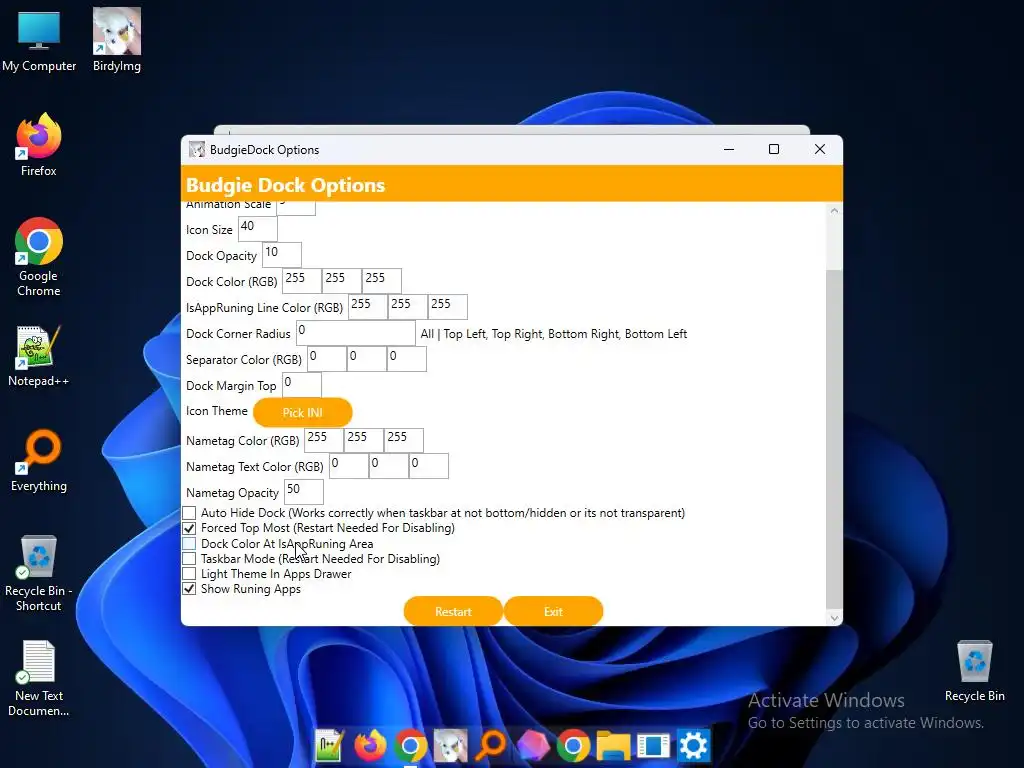This screenshot has height=768, width=1024.
Task: Click dock Chrome icon beside File Explorer
Action: 573,745
